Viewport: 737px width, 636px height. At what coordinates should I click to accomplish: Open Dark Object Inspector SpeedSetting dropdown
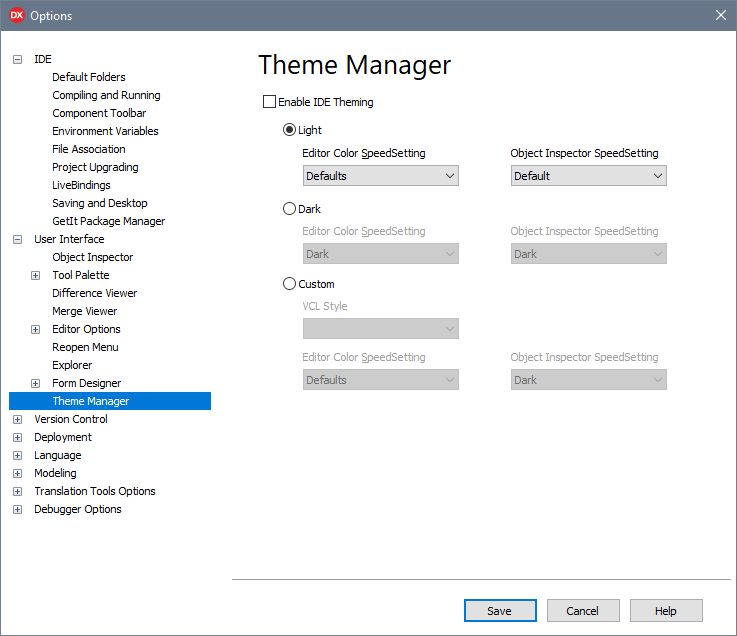pos(588,254)
